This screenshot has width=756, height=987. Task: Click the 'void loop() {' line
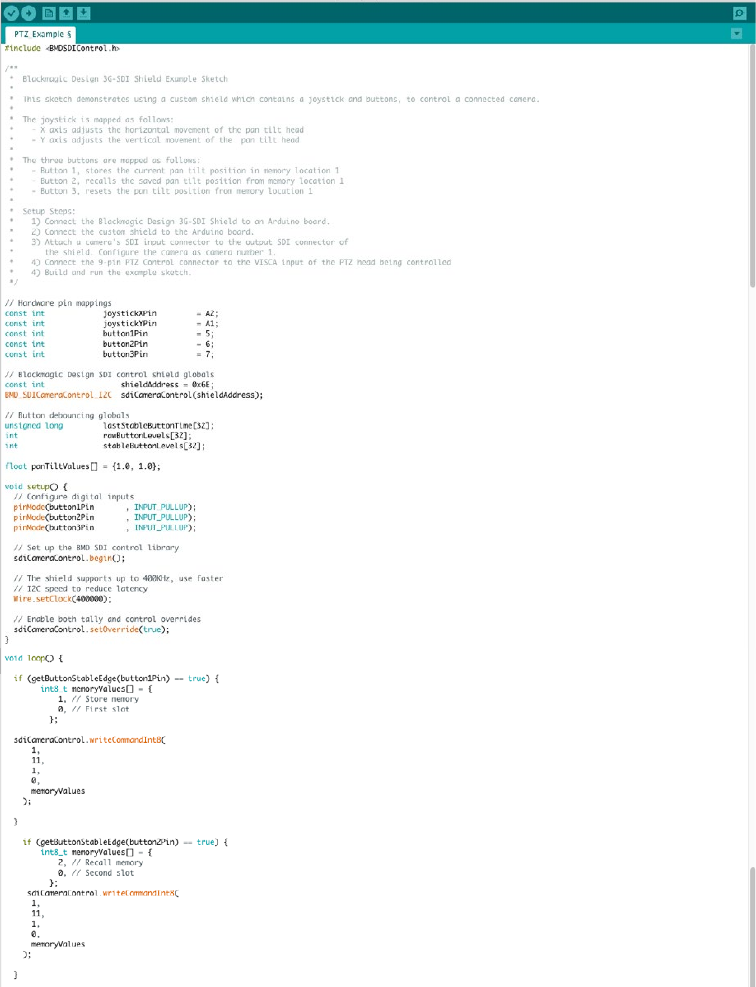[x=33, y=658]
